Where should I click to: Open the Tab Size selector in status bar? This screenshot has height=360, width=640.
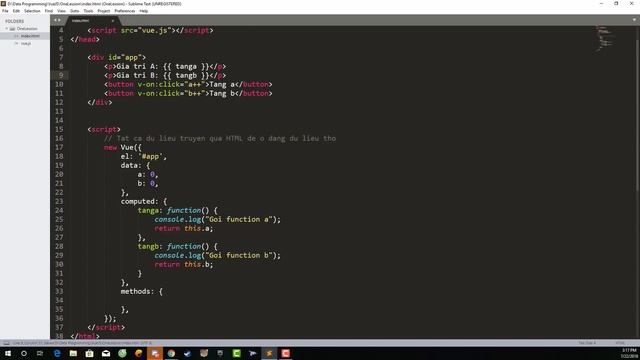coord(587,343)
